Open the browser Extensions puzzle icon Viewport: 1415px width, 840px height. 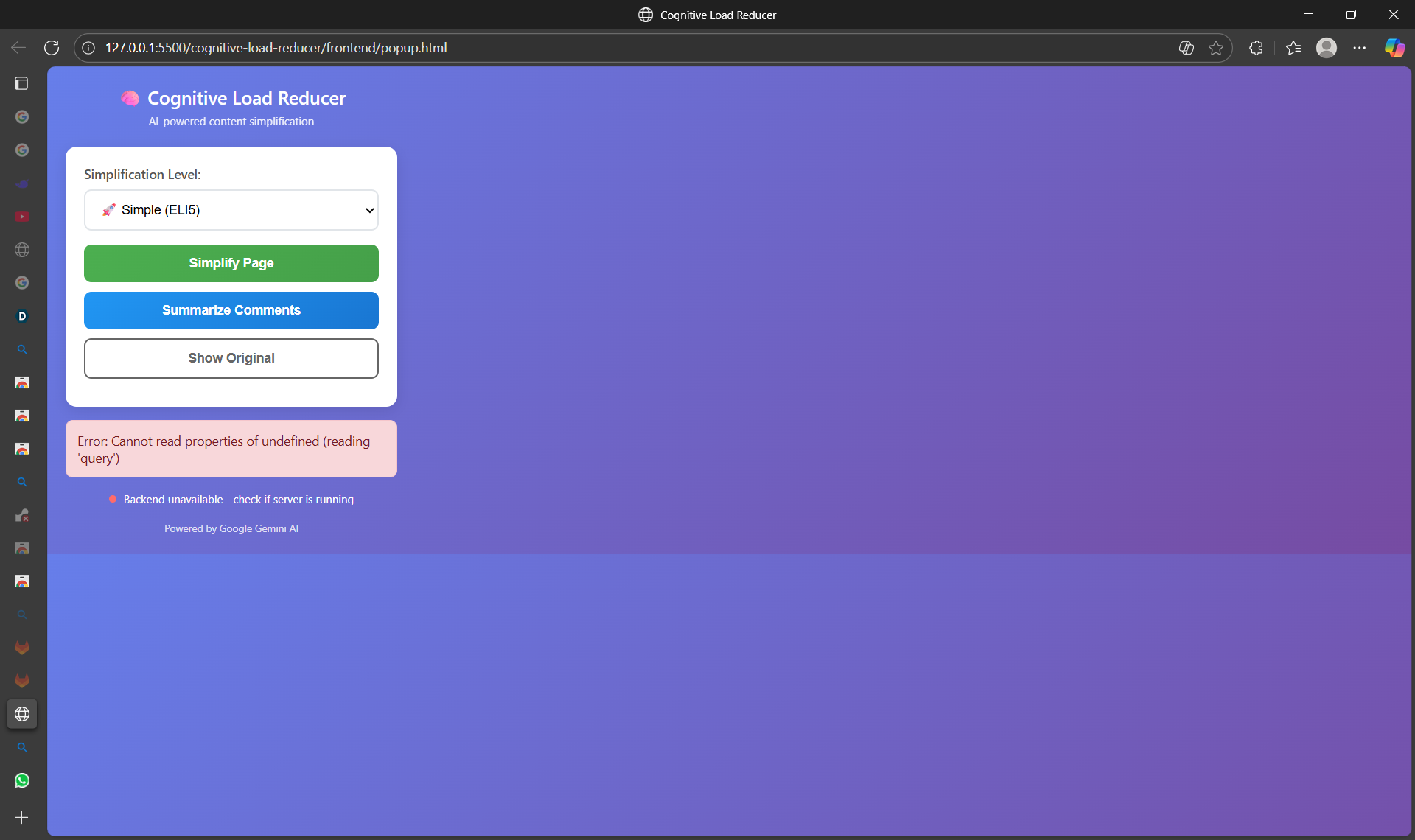click(1257, 48)
